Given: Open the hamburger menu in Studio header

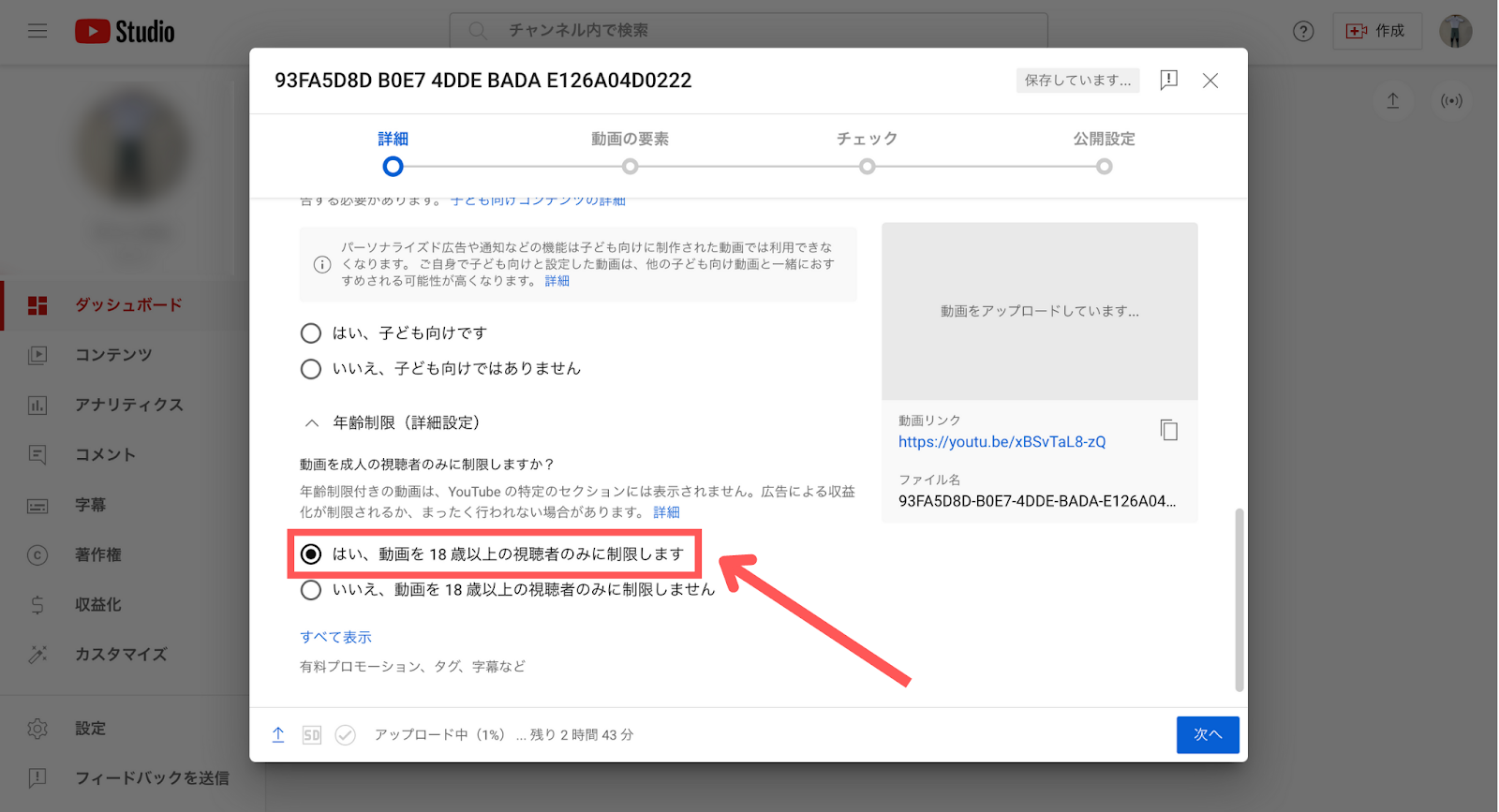Looking at the screenshot, I should pos(37,31).
